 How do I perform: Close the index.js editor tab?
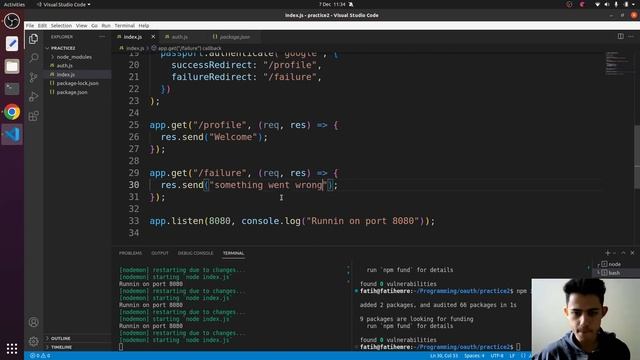click(153, 37)
